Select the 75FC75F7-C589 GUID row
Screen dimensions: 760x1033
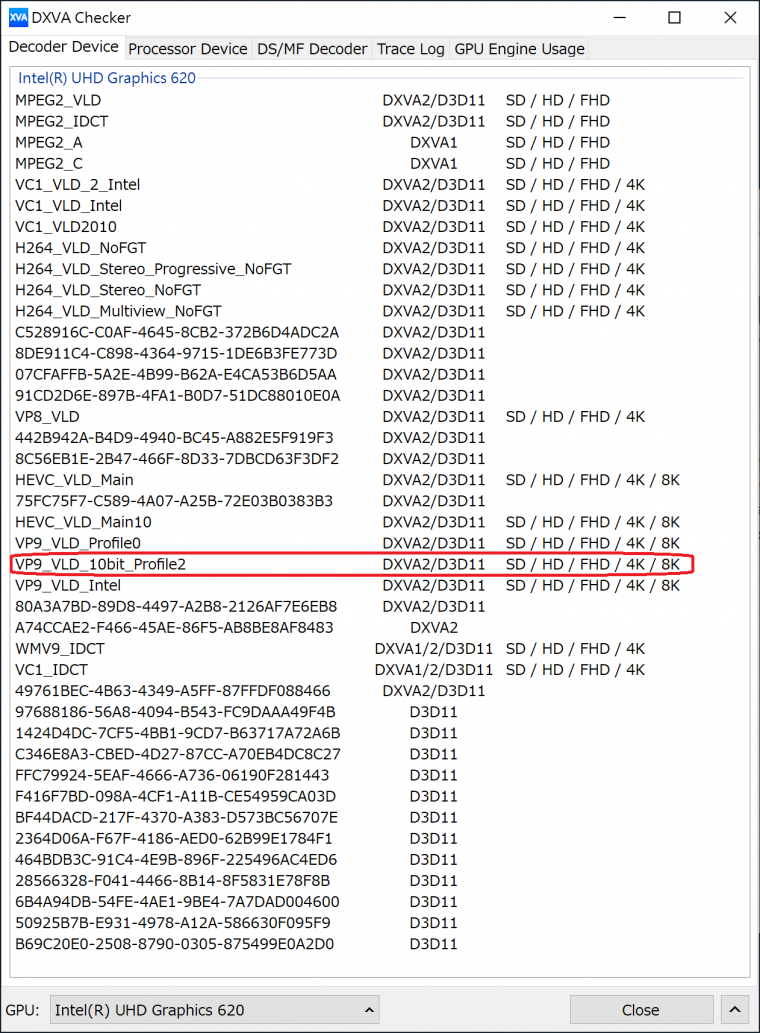coord(379,501)
